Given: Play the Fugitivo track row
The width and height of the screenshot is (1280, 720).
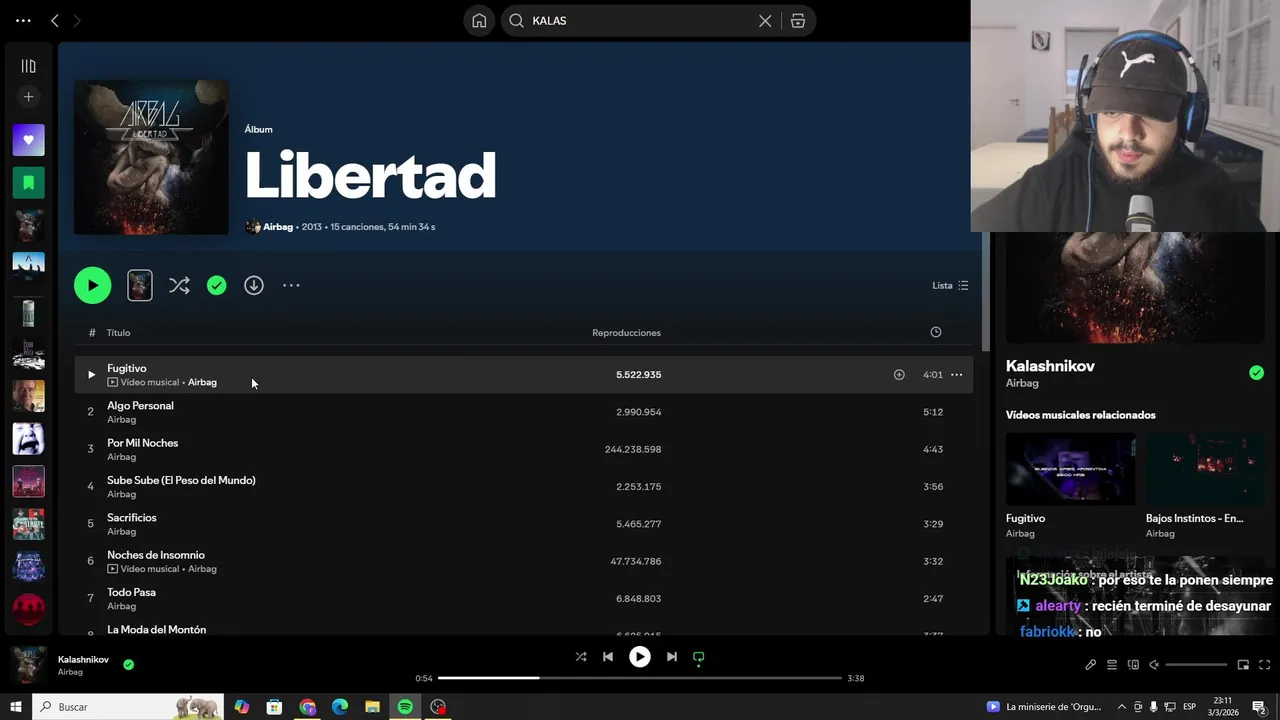Looking at the screenshot, I should click(91, 374).
